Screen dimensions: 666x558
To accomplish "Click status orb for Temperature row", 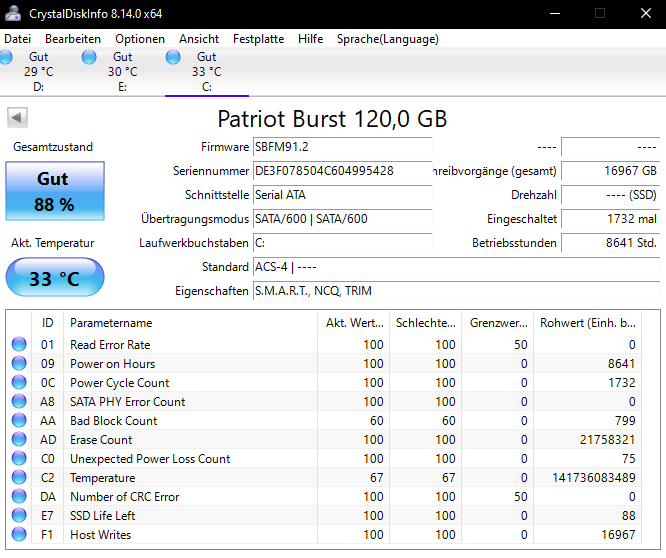I will tap(19, 477).
